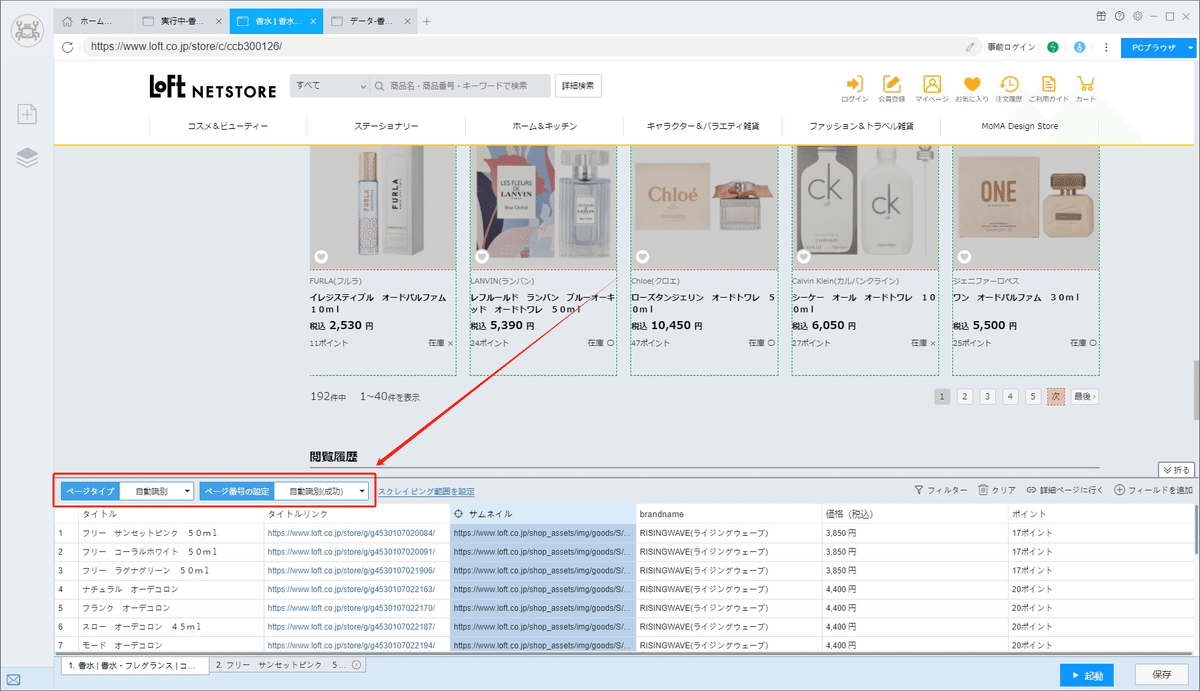Screen dimensions: 1200x691
Task: Open コスメ&ビューティー menu
Action: 228,126
